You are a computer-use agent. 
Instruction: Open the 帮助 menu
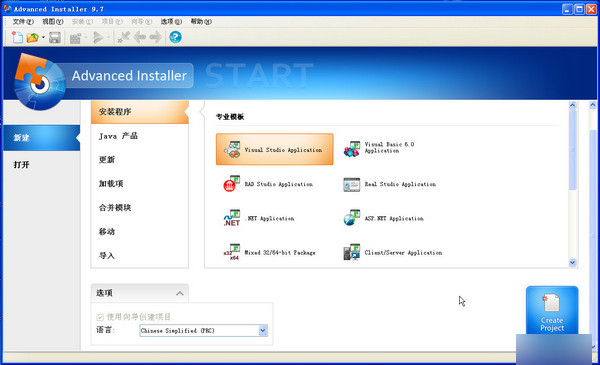click(x=201, y=21)
